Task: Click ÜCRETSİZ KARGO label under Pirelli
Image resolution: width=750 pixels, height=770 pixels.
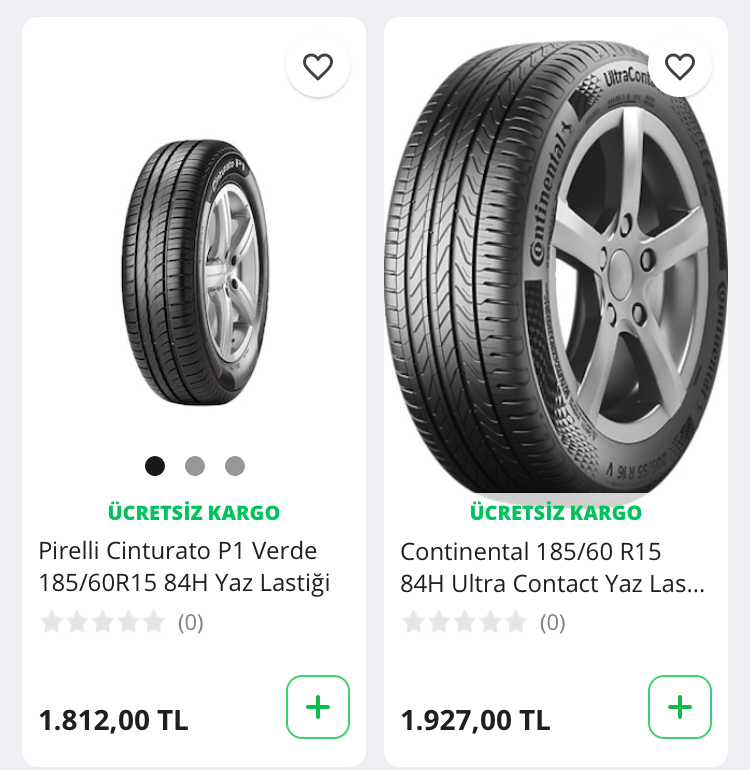Action: (194, 513)
